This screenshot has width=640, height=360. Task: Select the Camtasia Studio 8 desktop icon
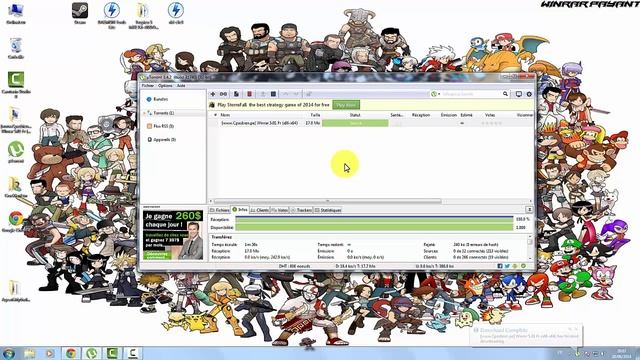pos(16,84)
